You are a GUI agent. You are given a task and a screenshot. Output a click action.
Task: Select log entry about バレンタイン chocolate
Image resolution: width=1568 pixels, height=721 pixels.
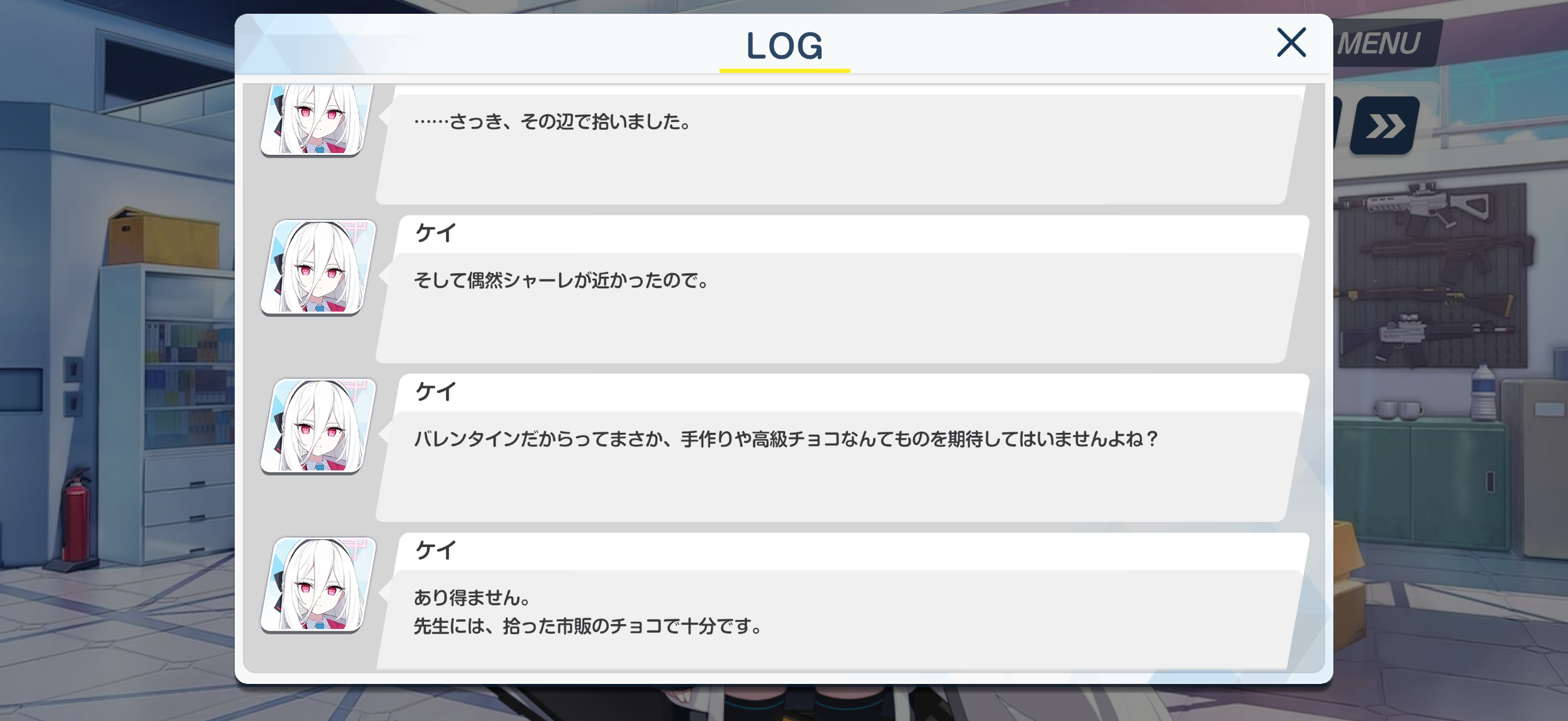pos(841,448)
